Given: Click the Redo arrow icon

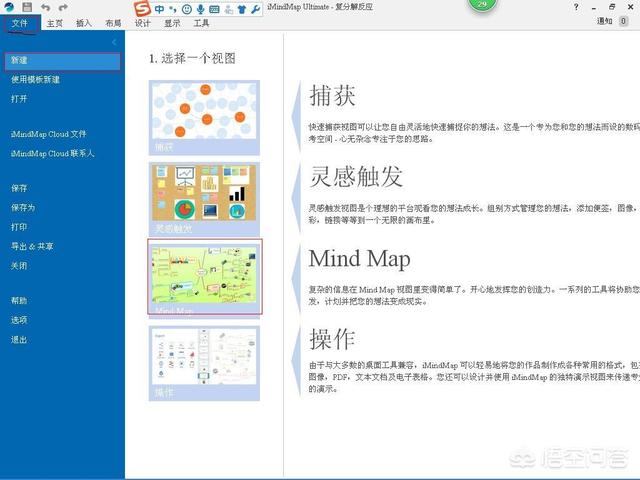Looking at the screenshot, I should [x=63, y=7].
